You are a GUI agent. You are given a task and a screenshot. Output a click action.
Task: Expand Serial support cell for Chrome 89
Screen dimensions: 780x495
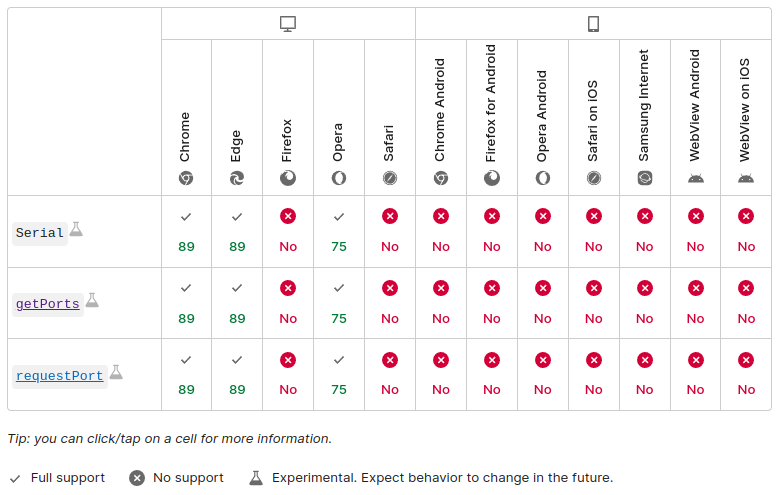coord(186,231)
